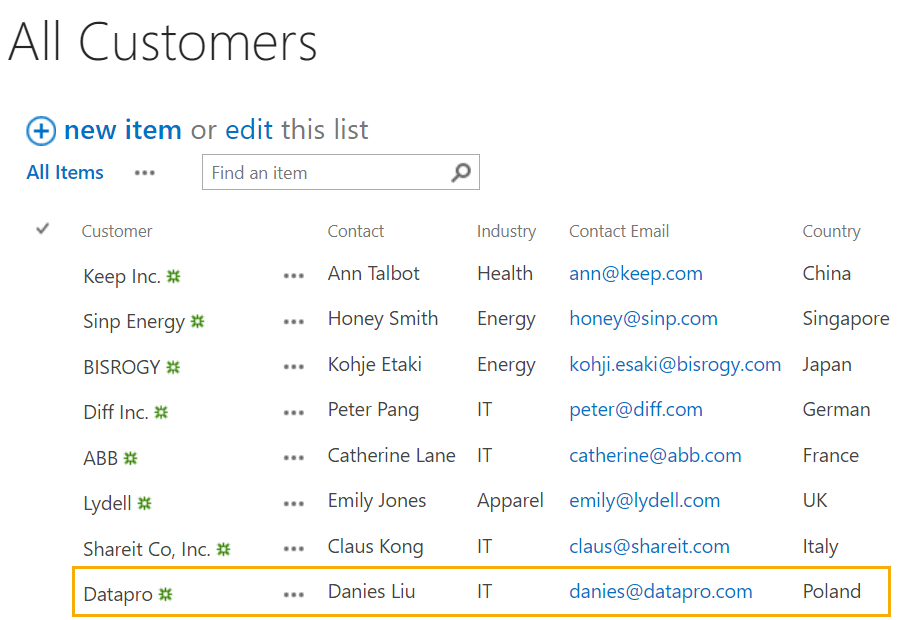This screenshot has height=620, width=907.
Task: Sort by Country column header
Action: coord(831,232)
